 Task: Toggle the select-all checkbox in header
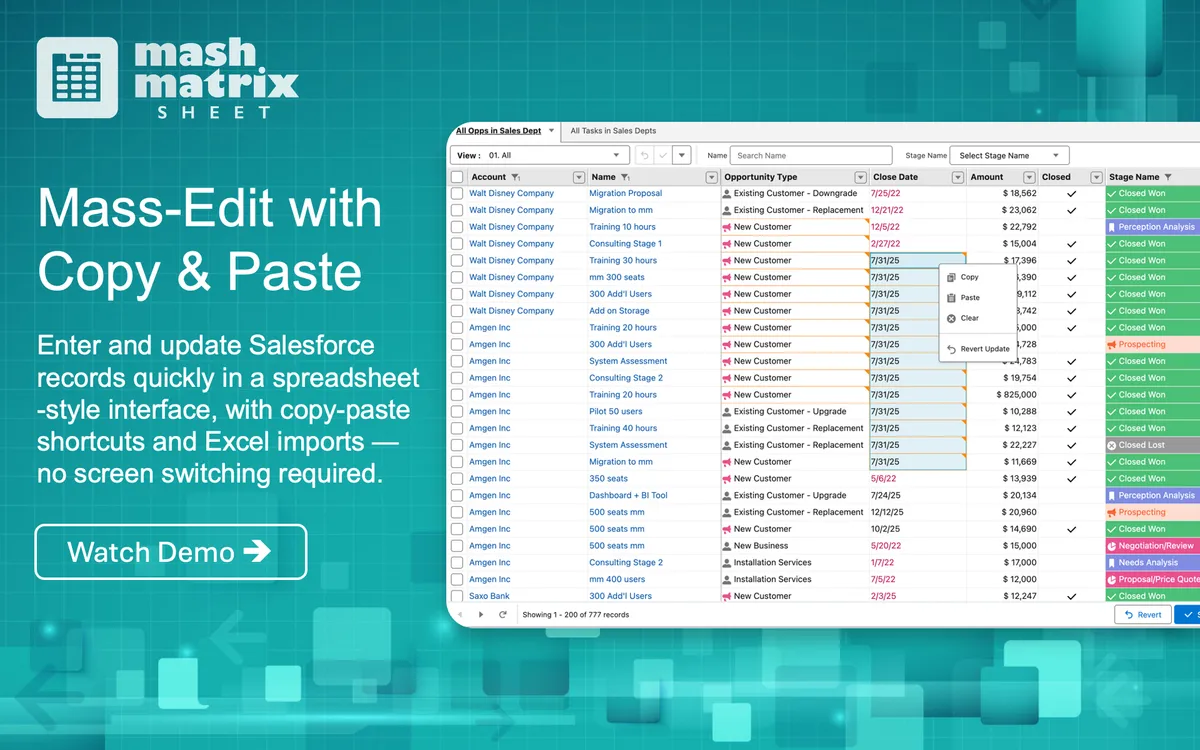point(457,177)
